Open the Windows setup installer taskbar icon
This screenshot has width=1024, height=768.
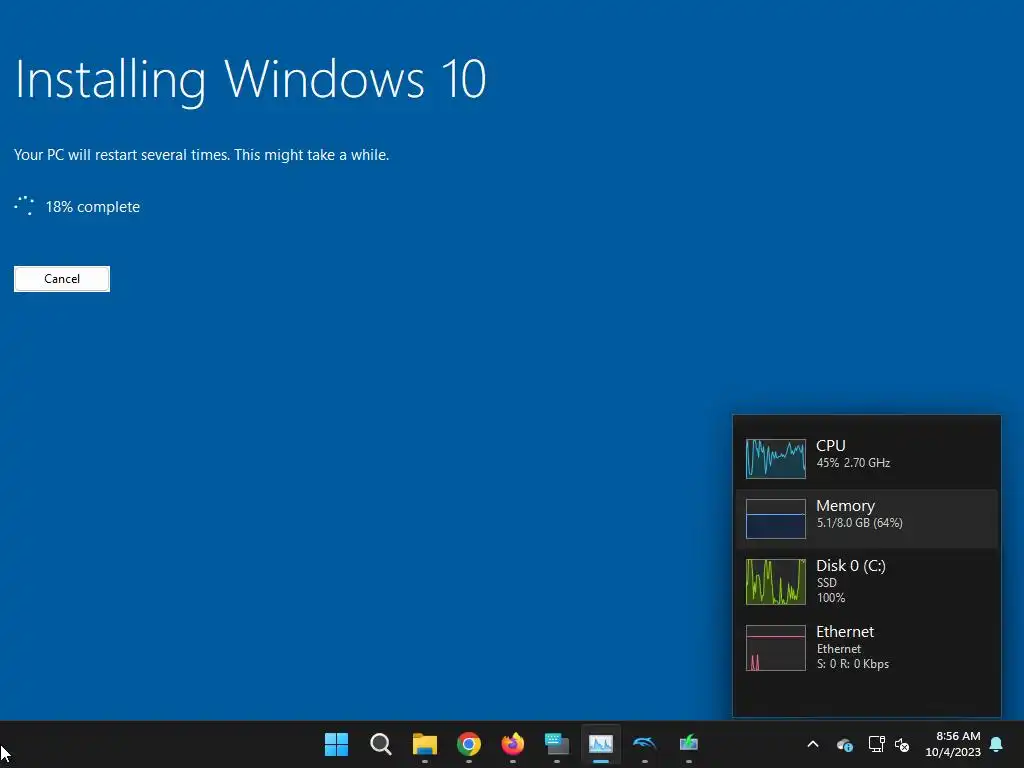(689, 744)
